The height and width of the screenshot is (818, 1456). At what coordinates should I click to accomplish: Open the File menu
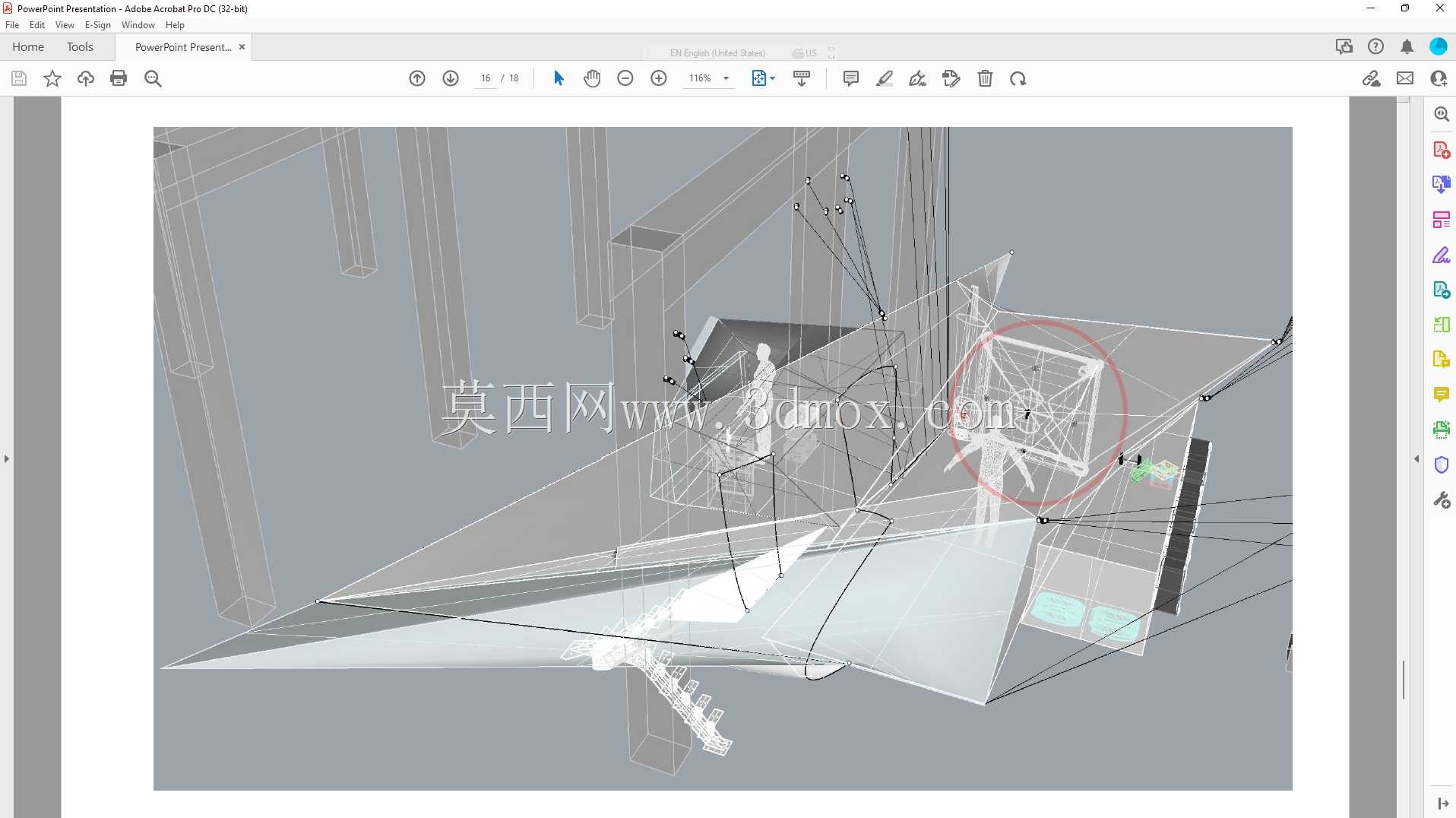point(12,25)
